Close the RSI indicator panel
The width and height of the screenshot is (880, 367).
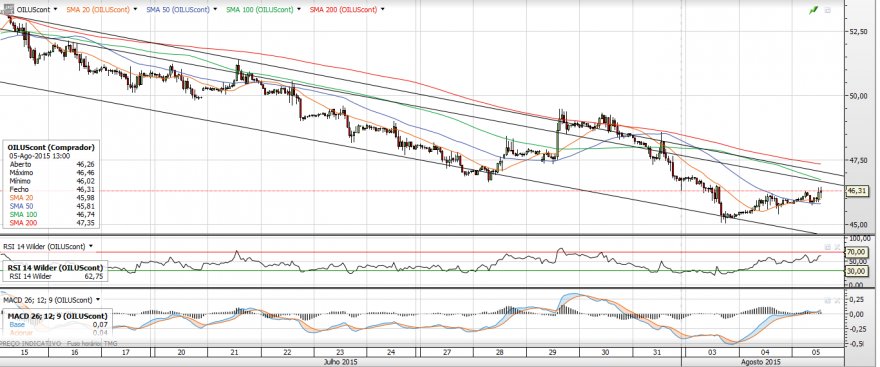pos(836,246)
